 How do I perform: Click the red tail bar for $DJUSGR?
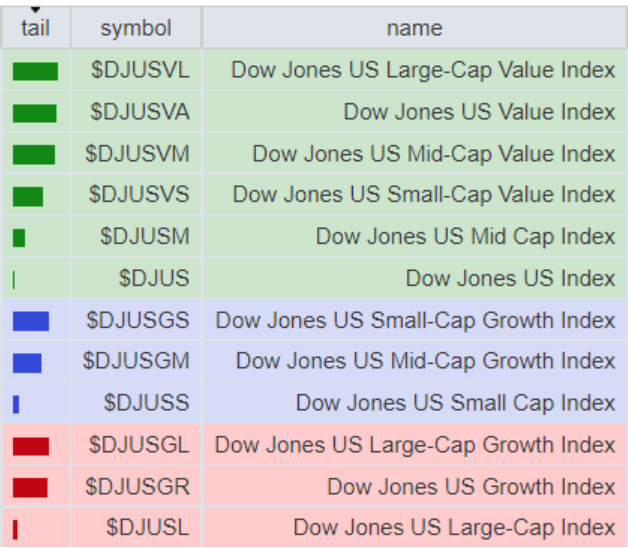point(30,487)
